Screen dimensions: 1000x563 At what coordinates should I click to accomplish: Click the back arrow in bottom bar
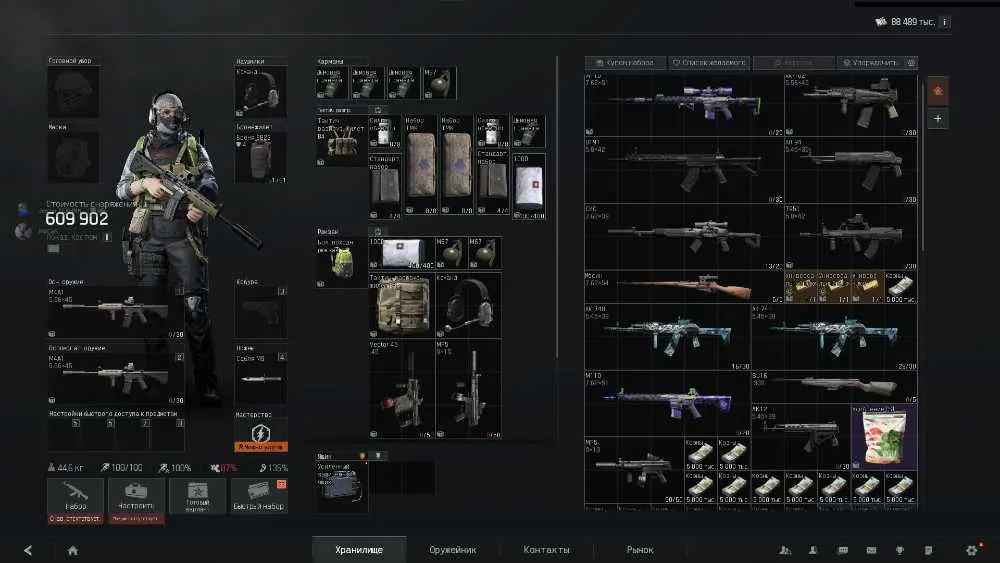tap(28, 550)
